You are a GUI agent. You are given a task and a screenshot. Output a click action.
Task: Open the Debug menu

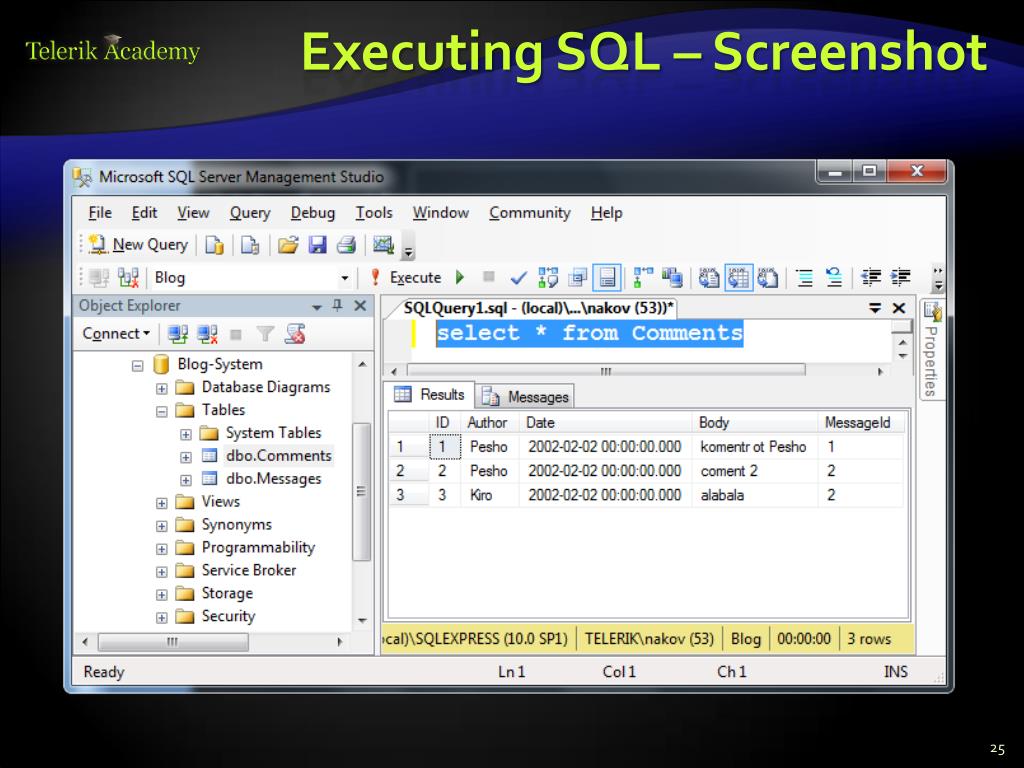(313, 213)
